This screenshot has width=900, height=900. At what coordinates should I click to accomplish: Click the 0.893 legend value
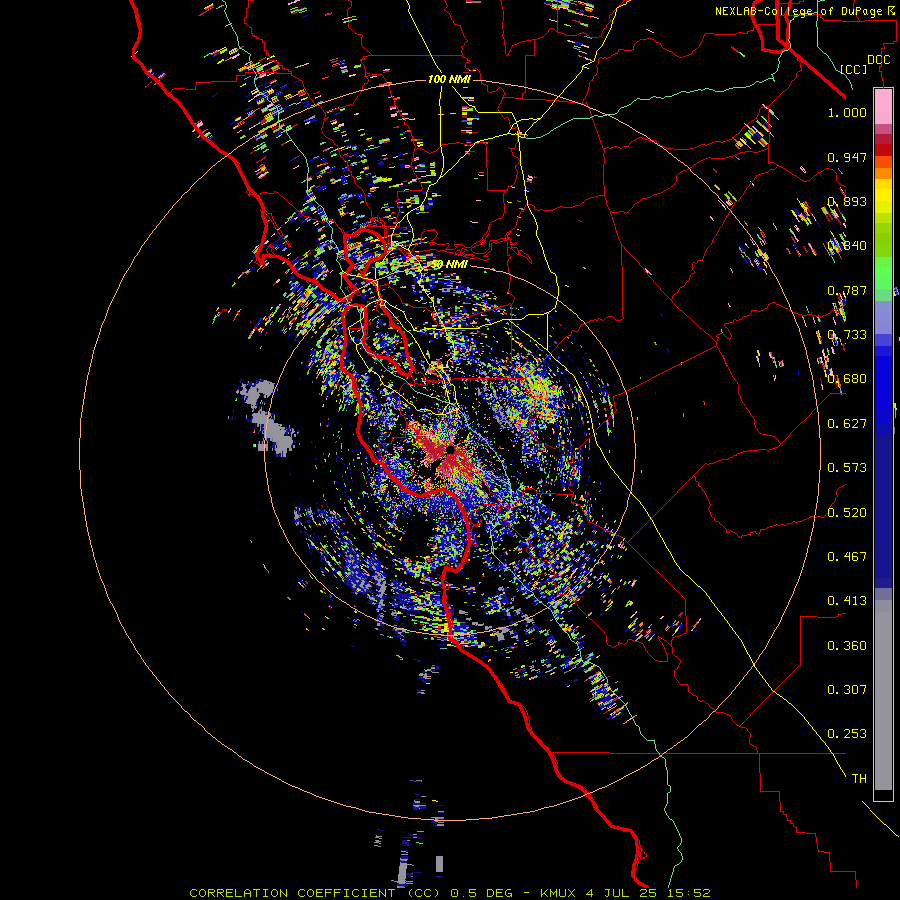[847, 201]
